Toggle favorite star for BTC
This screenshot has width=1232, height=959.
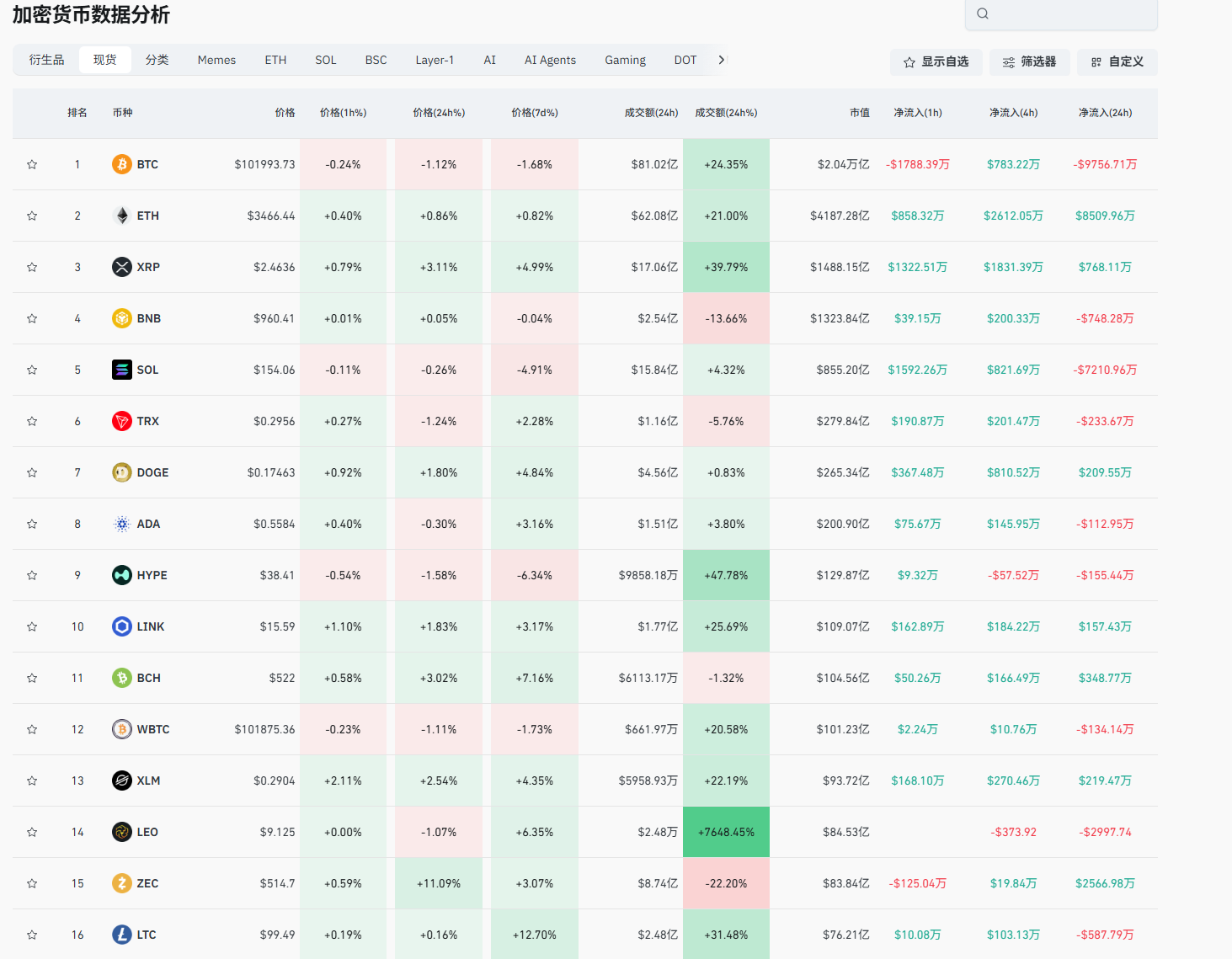[x=32, y=164]
